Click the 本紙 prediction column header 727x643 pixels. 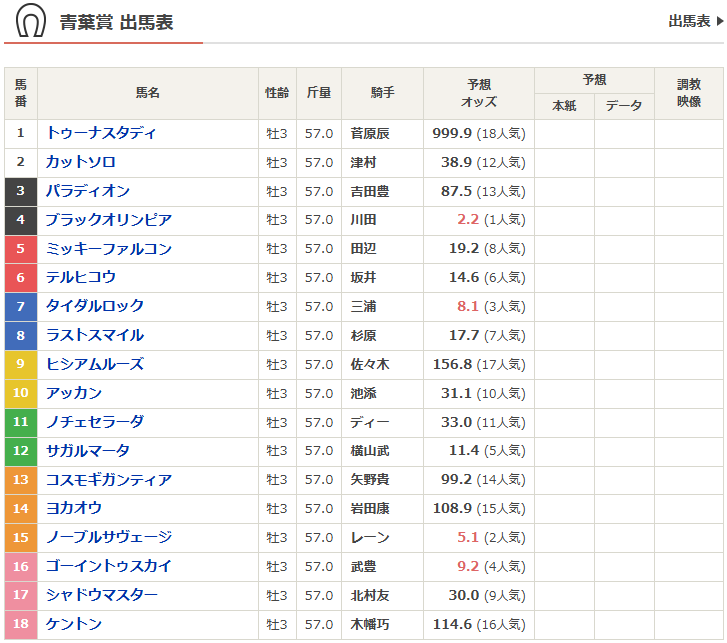pos(564,105)
